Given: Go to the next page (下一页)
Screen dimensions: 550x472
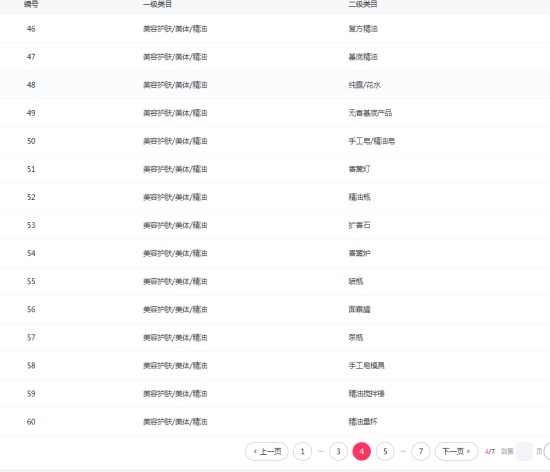Looking at the screenshot, I should [x=456, y=451].
